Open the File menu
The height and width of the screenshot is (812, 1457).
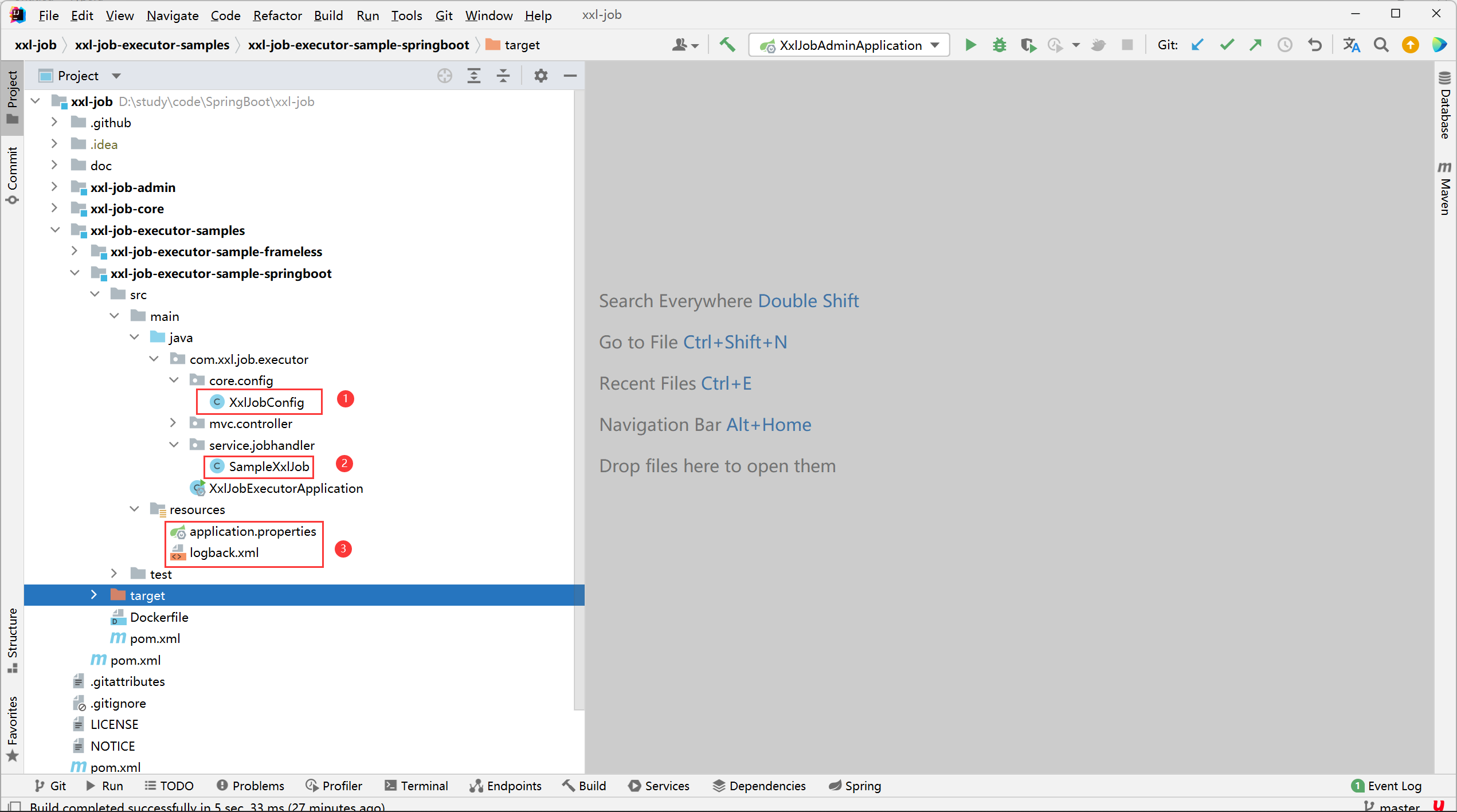coord(48,15)
